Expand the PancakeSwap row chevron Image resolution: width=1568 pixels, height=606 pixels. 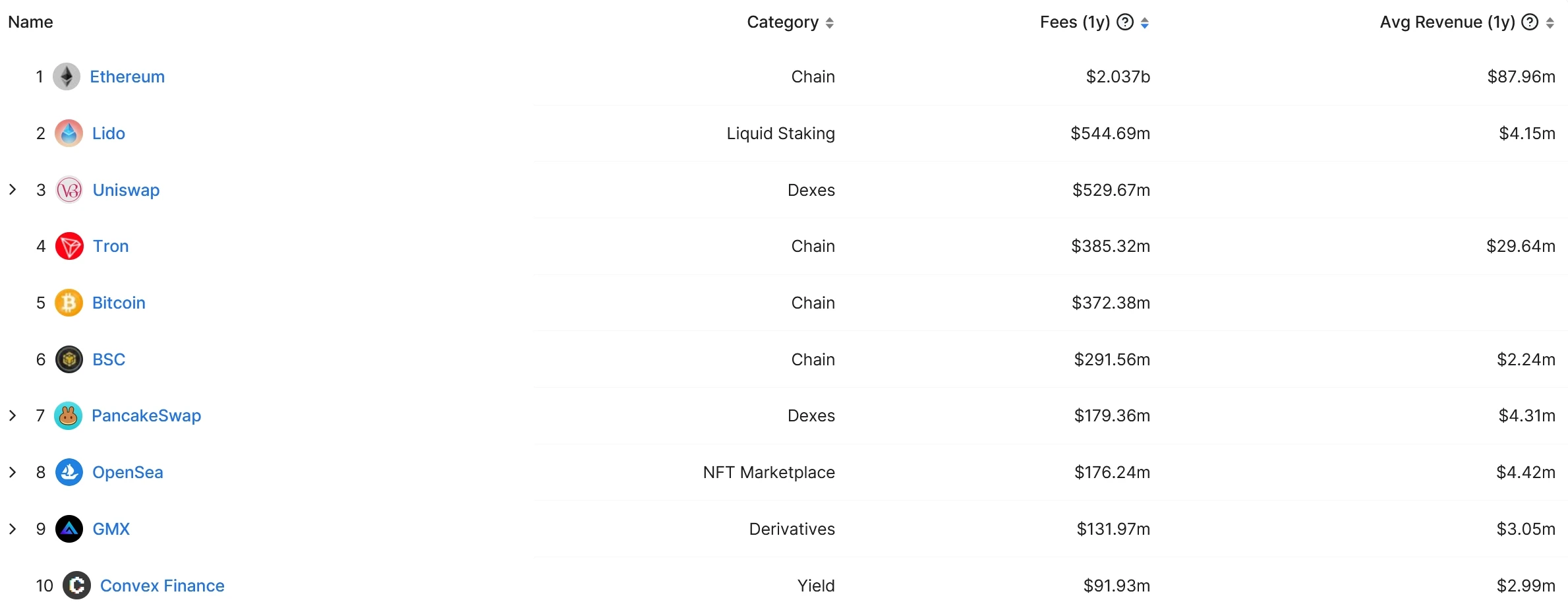pos(13,415)
